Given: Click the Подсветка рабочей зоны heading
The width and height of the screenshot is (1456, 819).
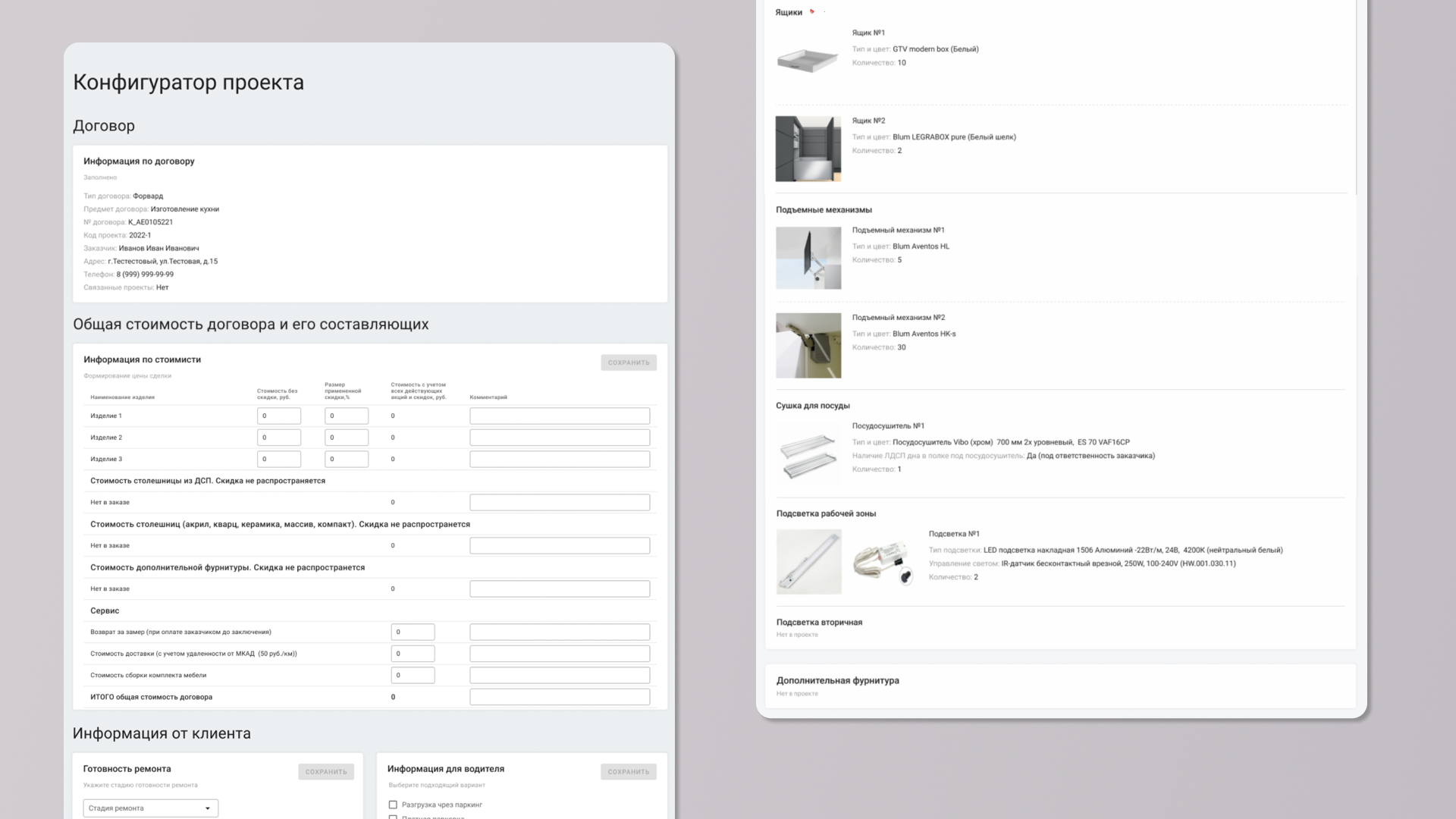Looking at the screenshot, I should (826, 514).
